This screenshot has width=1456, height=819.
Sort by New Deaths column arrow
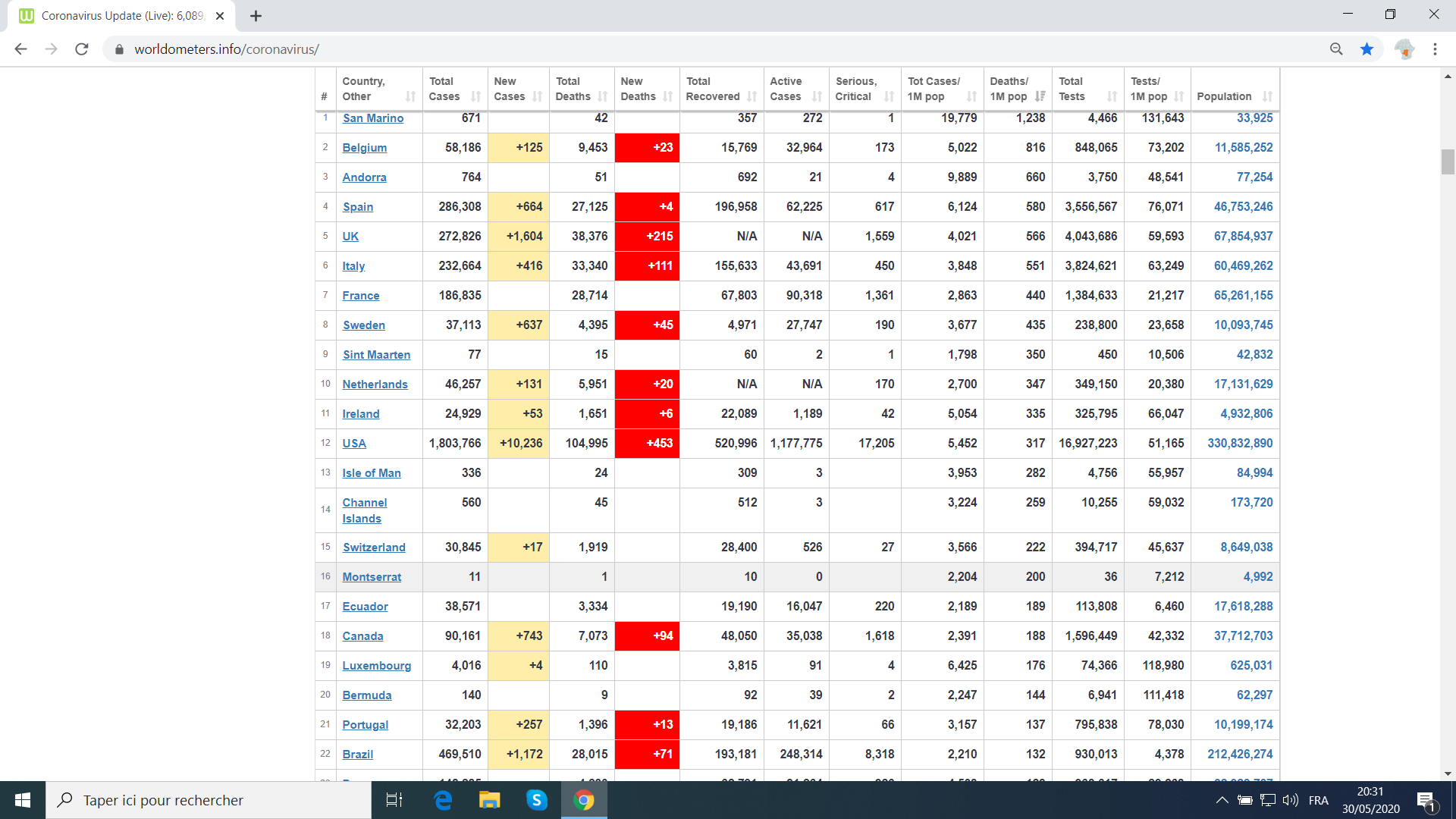point(667,96)
